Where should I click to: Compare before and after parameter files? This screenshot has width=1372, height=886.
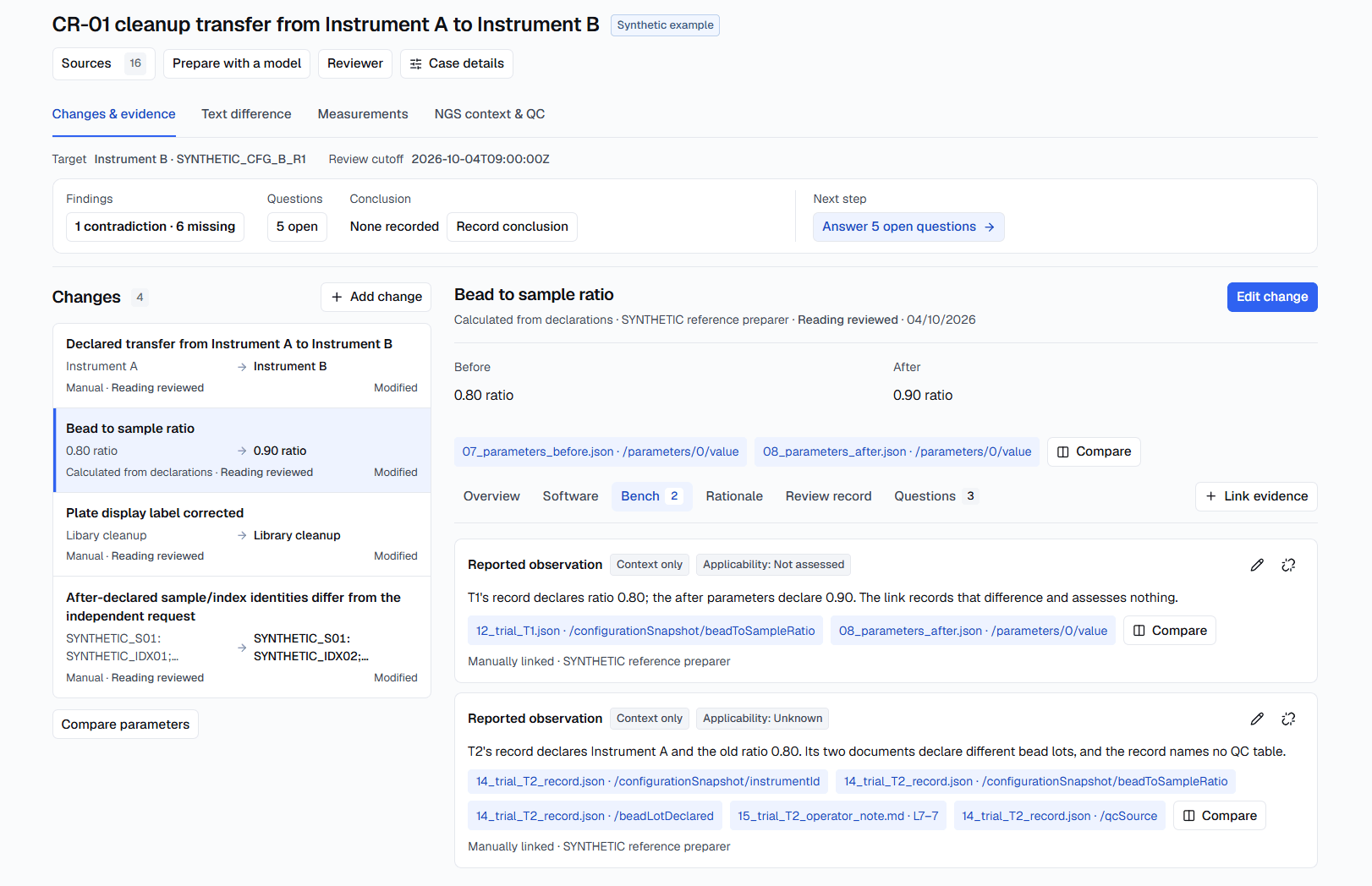(1094, 451)
